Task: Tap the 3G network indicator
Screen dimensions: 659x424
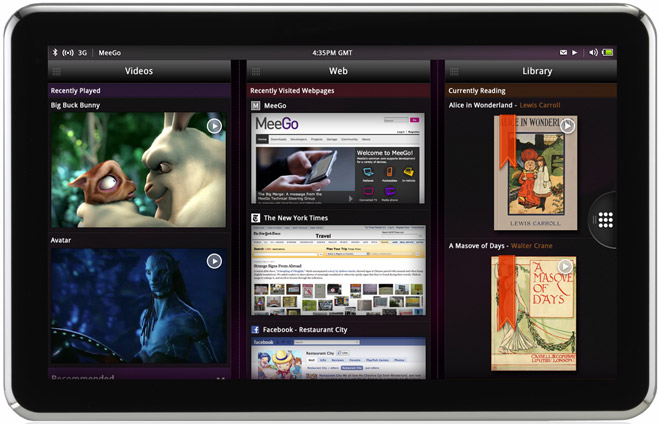Action: point(82,53)
